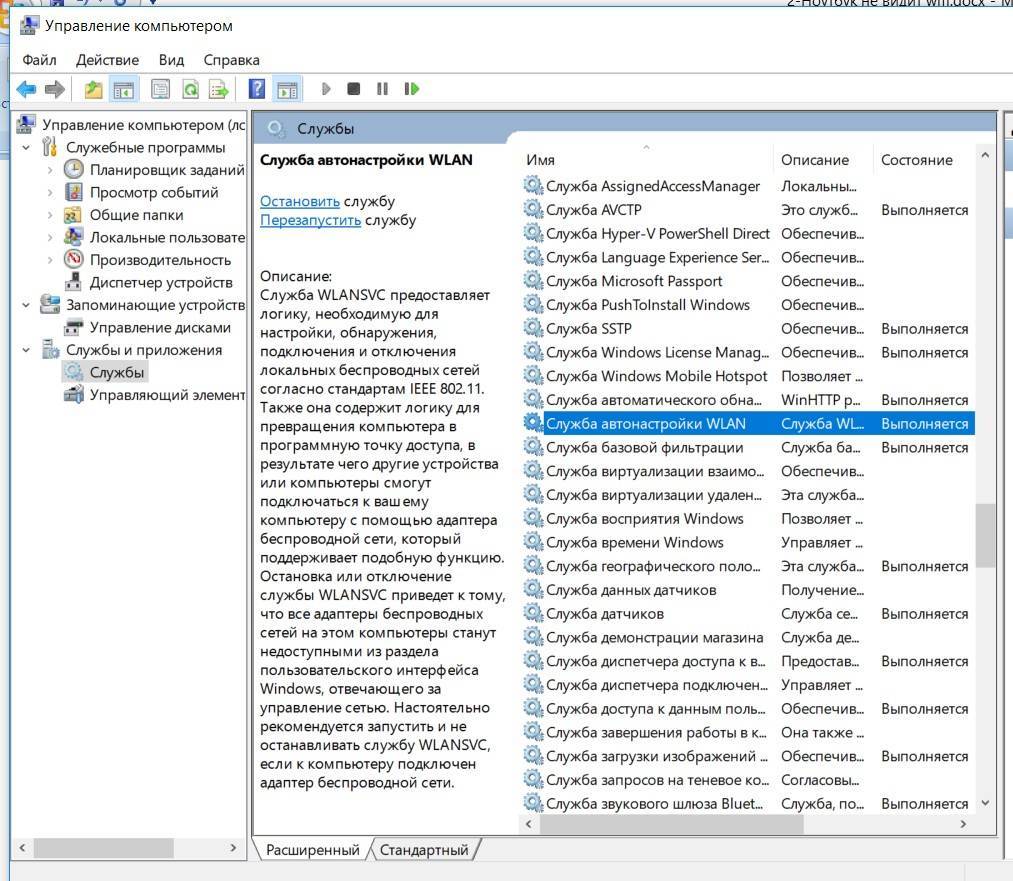This screenshot has height=881, width=1013.
Task: Sort by the Состояние column header
Action: (916, 160)
